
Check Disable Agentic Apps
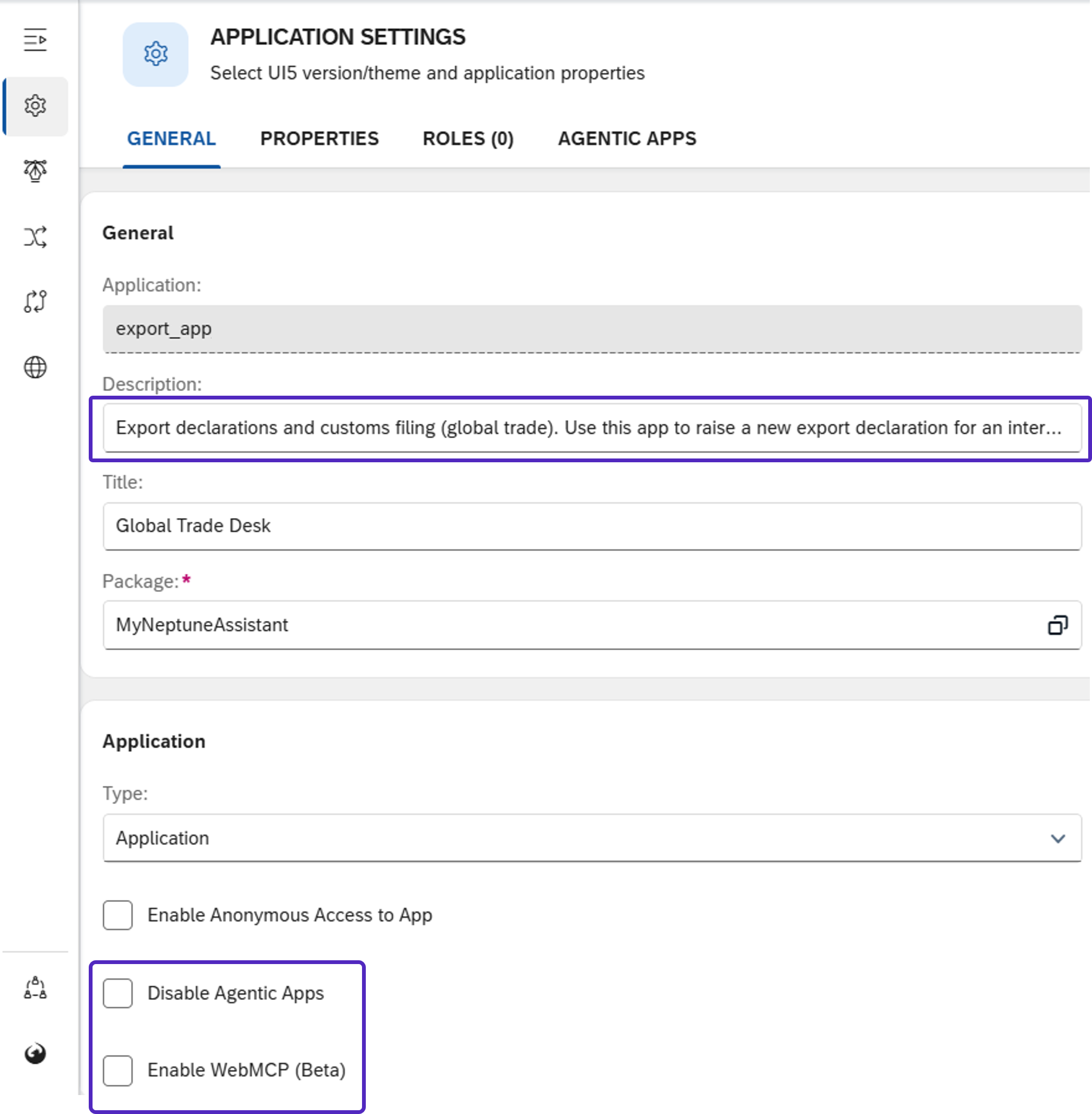(117, 993)
